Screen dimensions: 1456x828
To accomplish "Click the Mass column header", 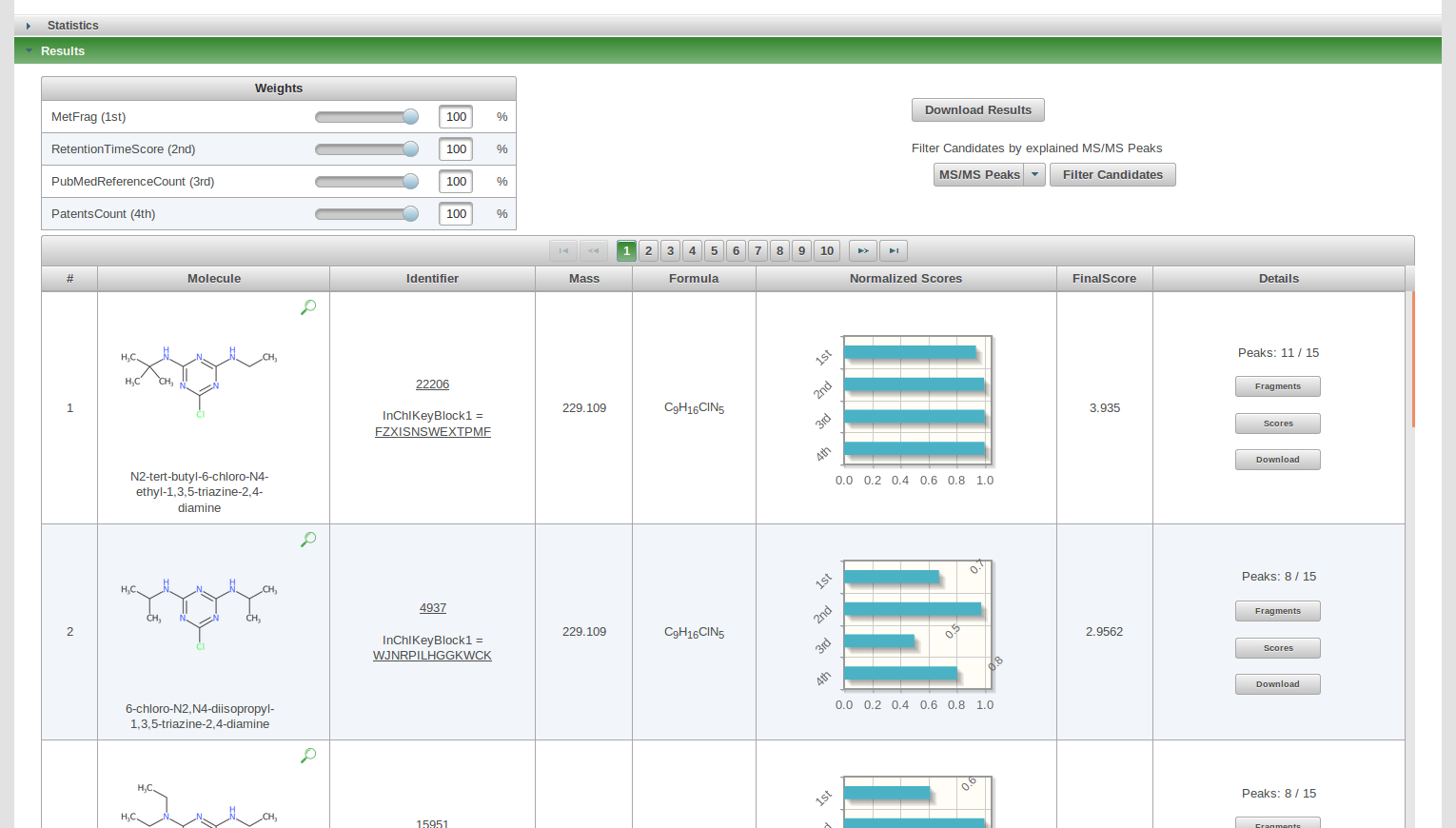I will pyautogui.click(x=584, y=279).
